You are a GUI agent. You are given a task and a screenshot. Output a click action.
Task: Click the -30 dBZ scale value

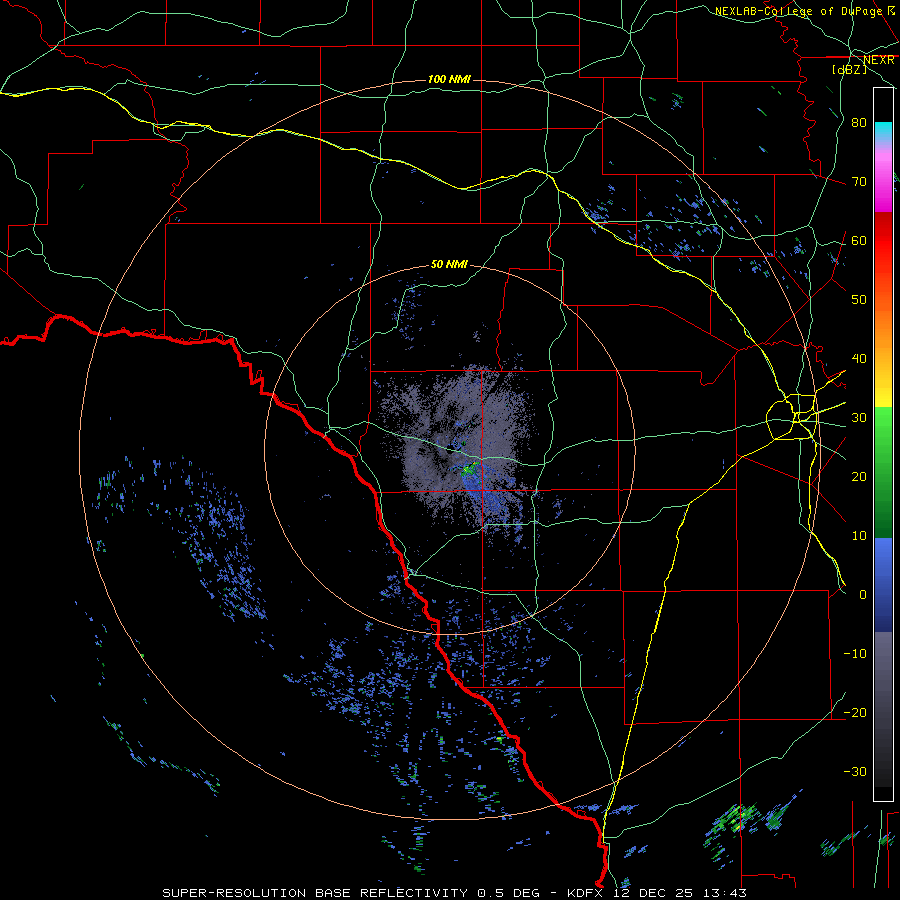[855, 772]
